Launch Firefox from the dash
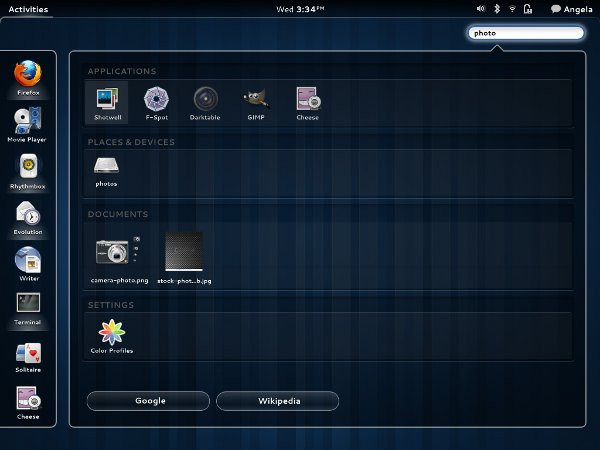Screen dimensions: 600x450 (x=28, y=76)
